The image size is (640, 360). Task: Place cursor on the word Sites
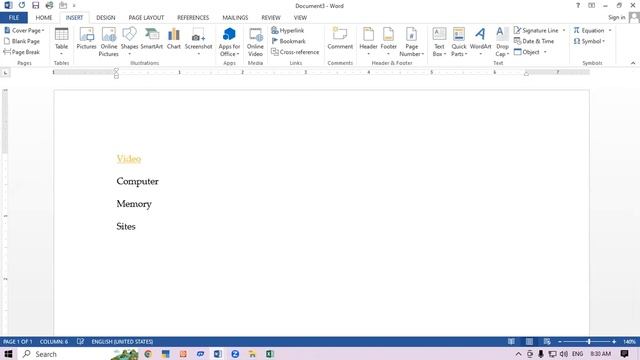tap(126, 227)
